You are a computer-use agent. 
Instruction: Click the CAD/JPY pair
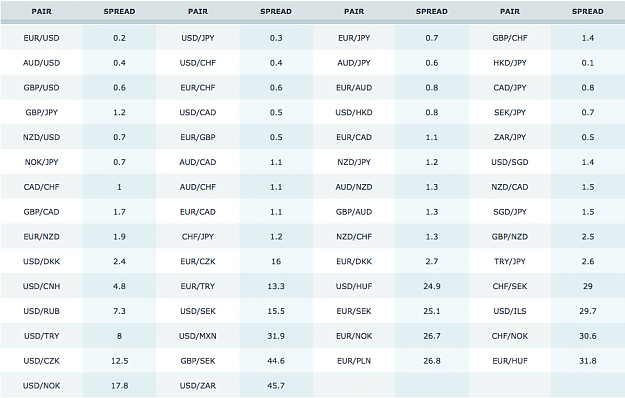[510, 88]
